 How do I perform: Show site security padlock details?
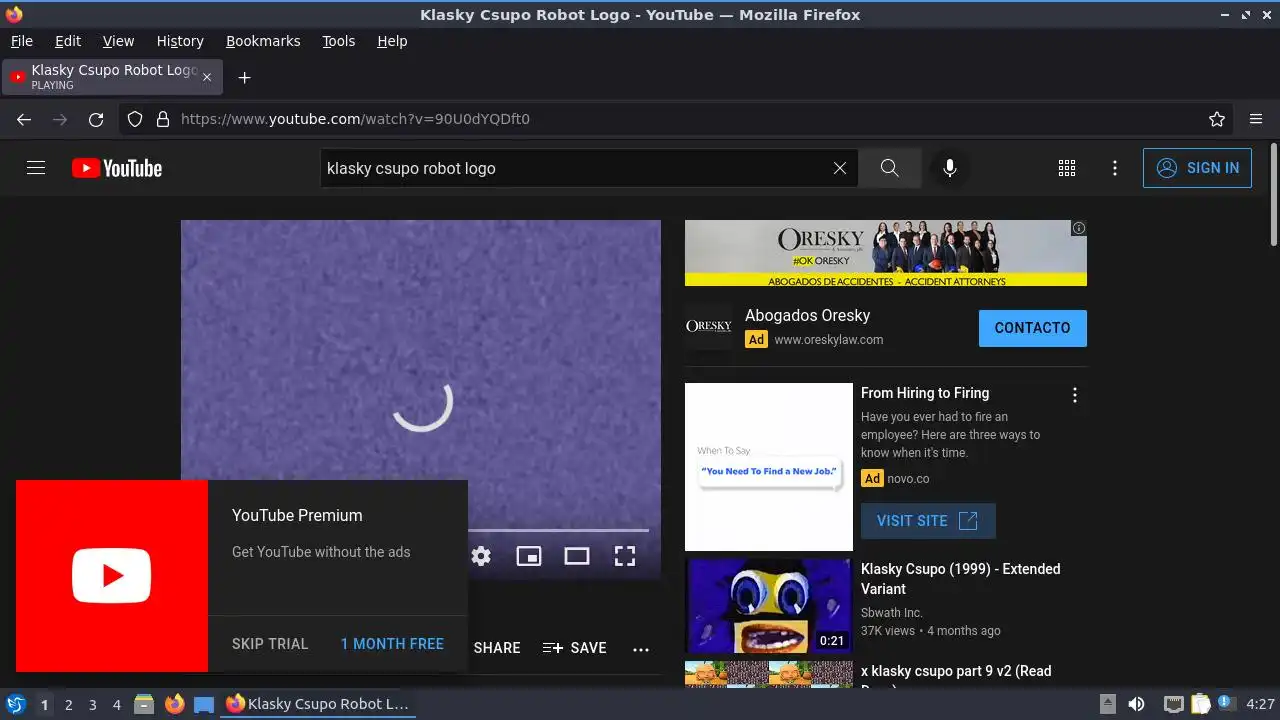click(x=163, y=119)
